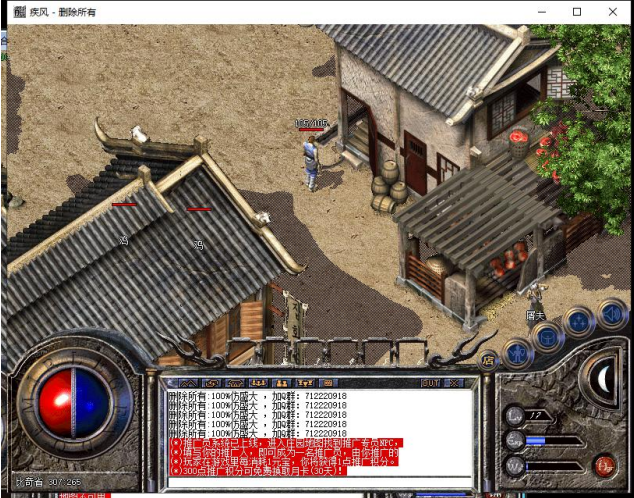This screenshot has height=498, width=634.
Task: Open the two-figures friends icon in chat toolbar
Action: coord(281,383)
